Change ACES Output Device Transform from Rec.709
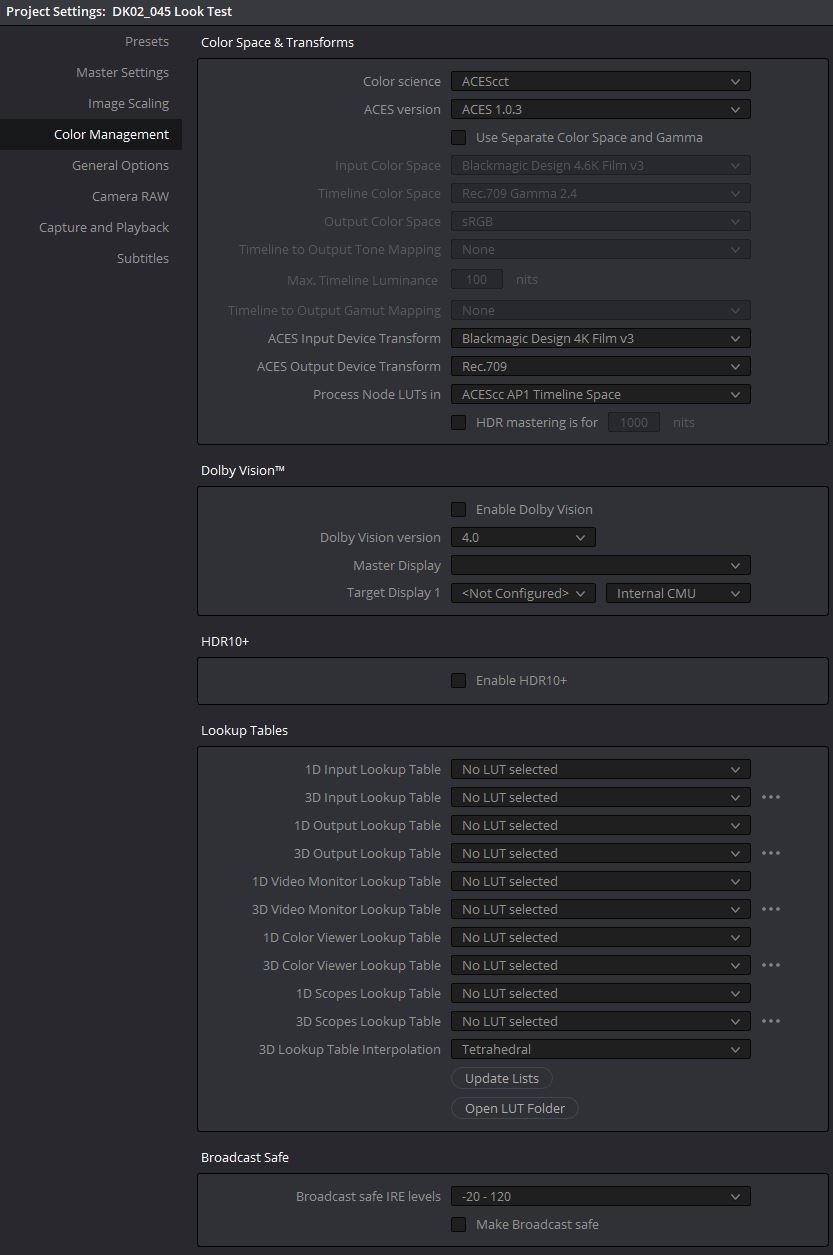 point(600,366)
